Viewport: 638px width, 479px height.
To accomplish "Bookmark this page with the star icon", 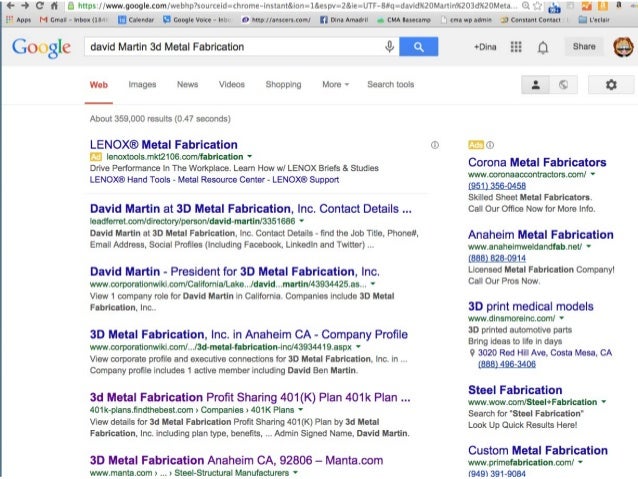I will (538, 6).
